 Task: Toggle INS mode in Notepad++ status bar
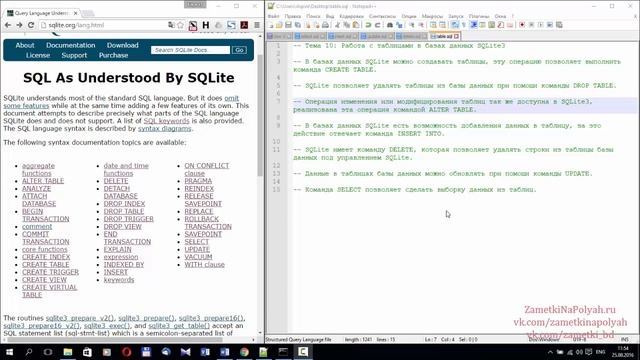624,340
